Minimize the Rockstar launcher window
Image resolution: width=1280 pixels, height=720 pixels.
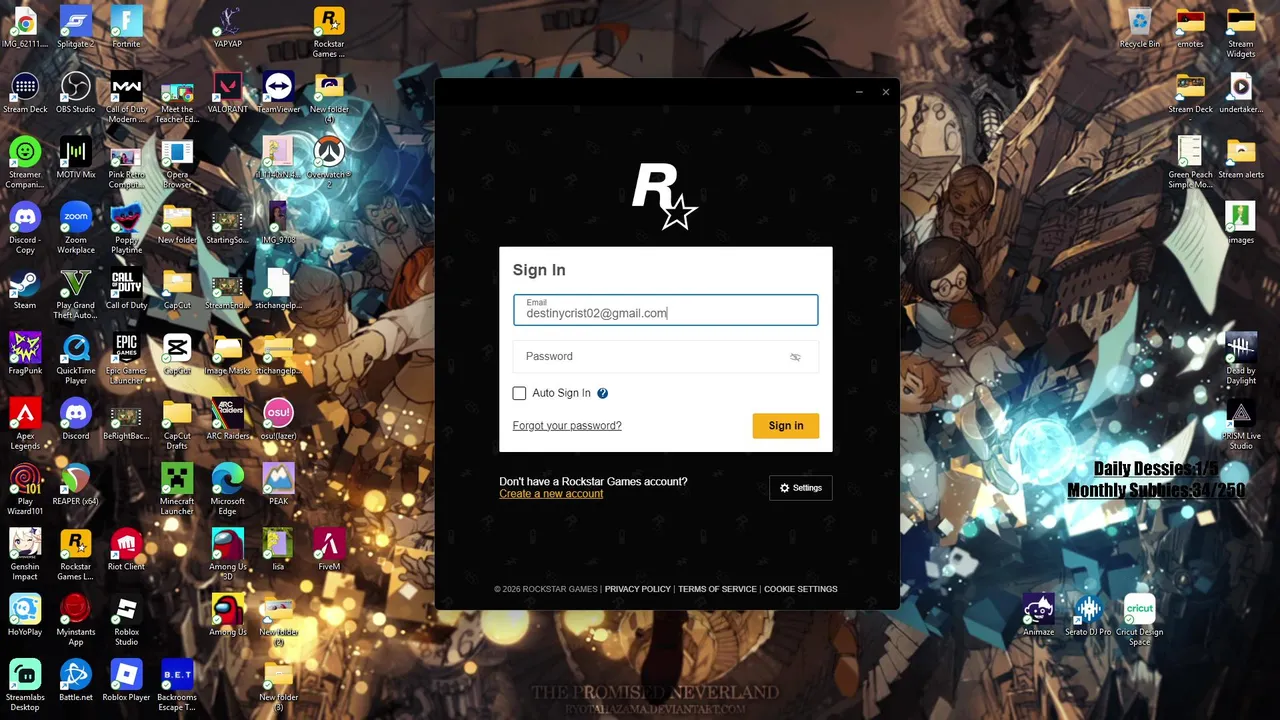click(x=859, y=92)
